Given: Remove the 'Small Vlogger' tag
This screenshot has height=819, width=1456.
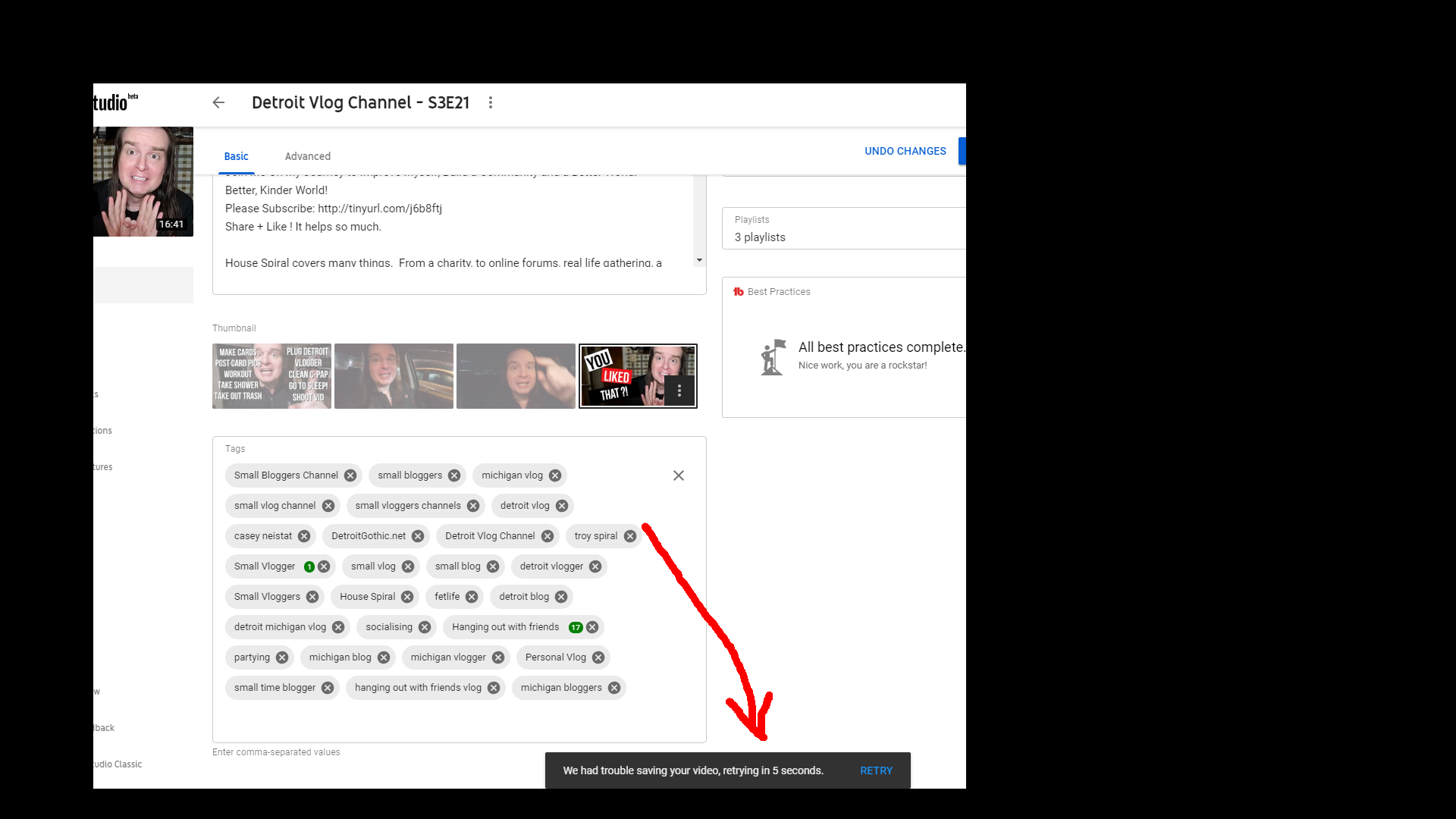Looking at the screenshot, I should pos(324,566).
